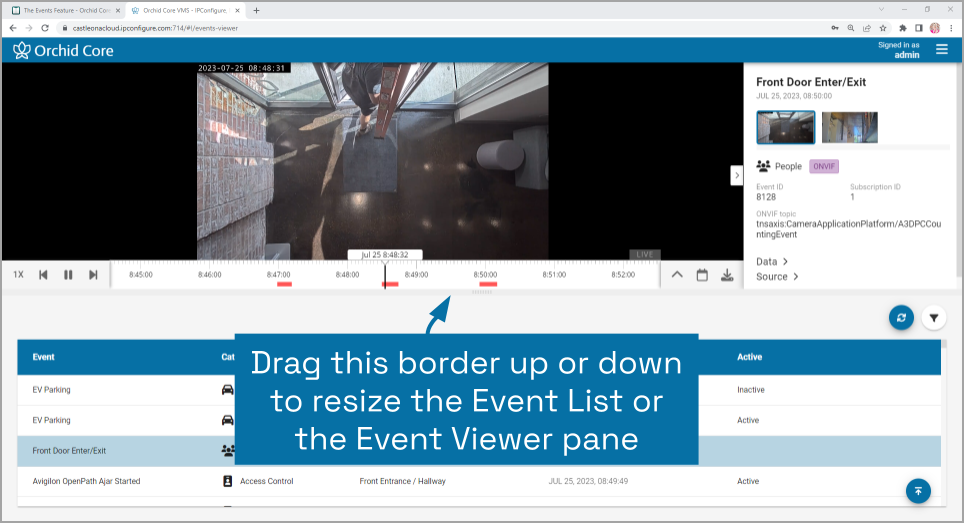Click the People category icon in details
Screen dimensions: 964x523
[x=763, y=166]
